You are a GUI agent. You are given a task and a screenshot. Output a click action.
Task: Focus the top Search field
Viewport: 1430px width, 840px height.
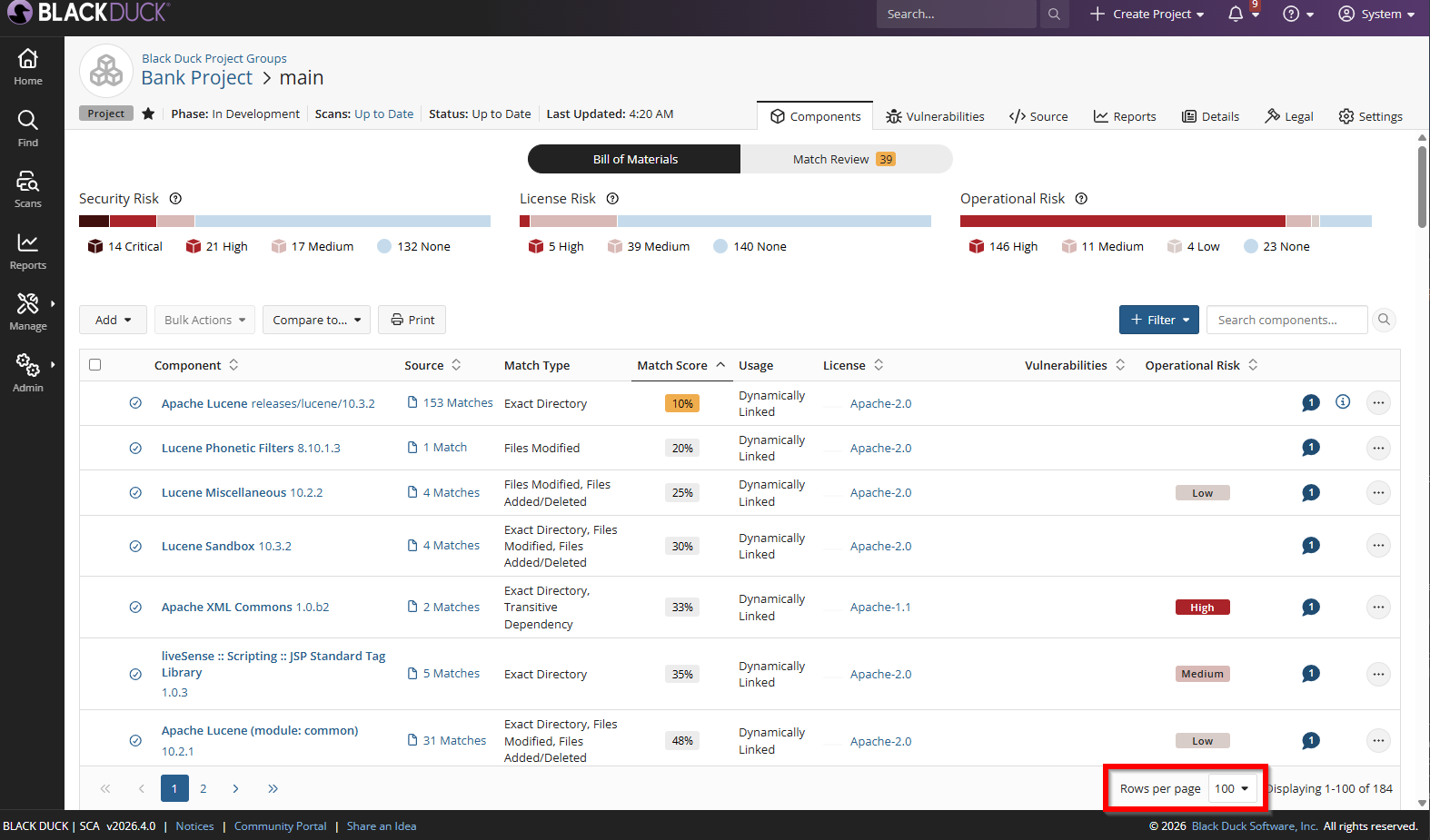(x=956, y=14)
